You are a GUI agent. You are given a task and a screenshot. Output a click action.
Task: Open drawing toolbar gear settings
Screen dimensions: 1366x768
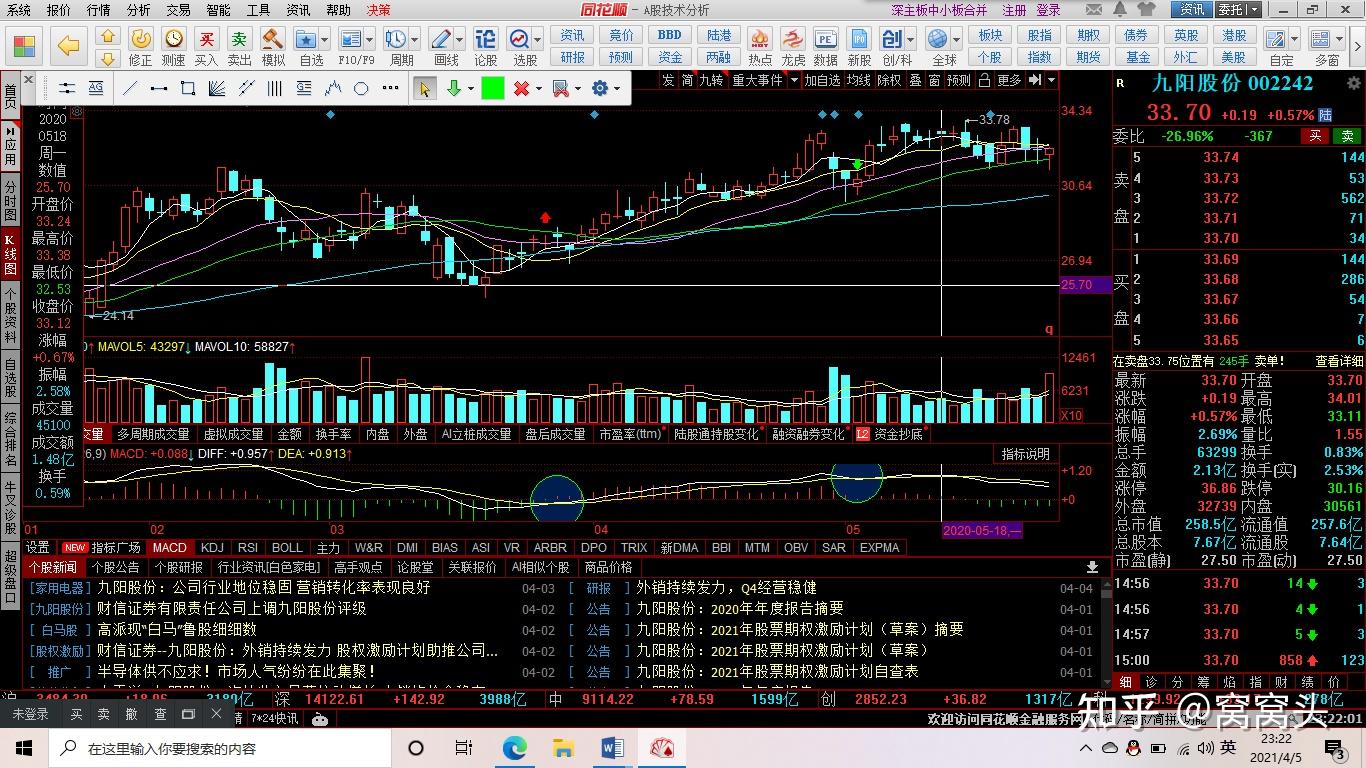click(x=600, y=88)
